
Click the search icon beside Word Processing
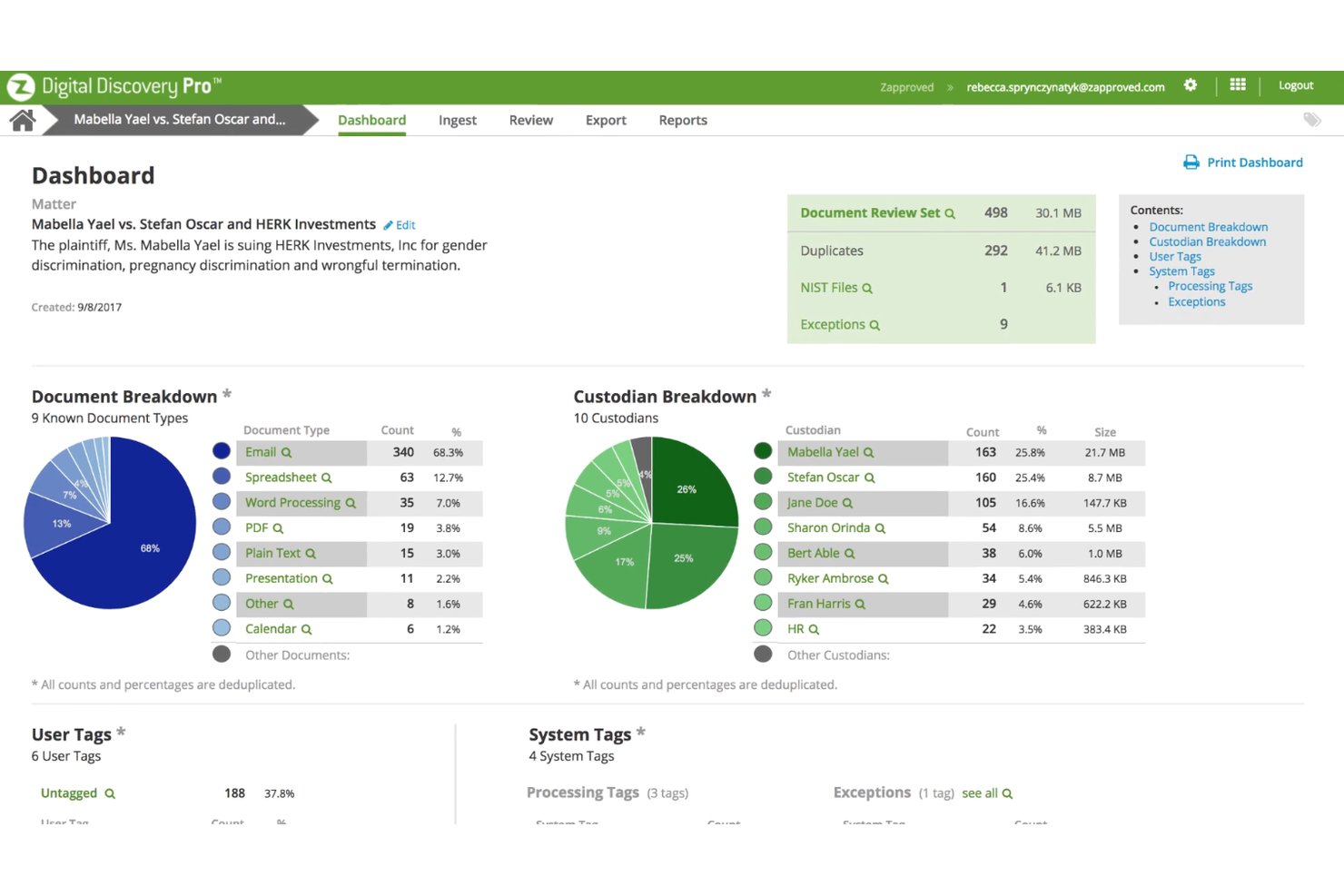pos(351,504)
